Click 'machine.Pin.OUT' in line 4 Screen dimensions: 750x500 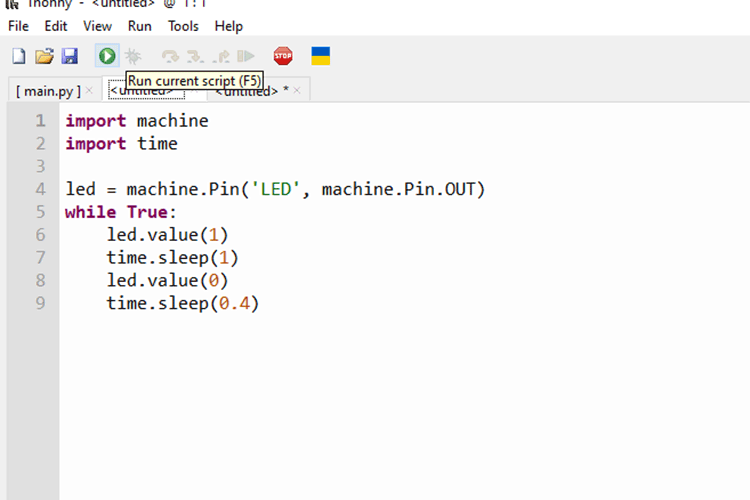[398, 189]
